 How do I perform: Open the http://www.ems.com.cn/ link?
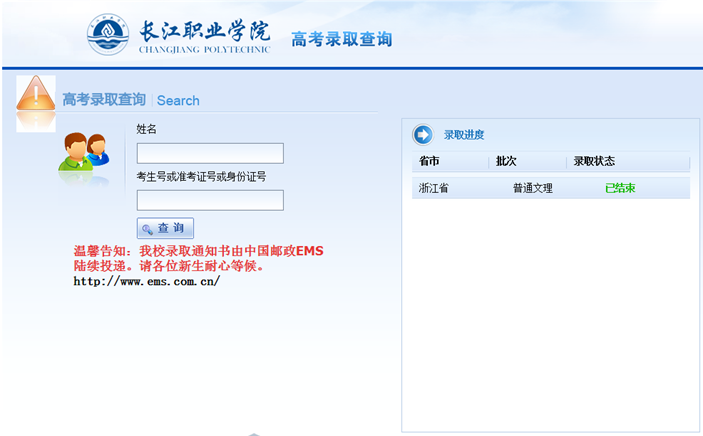point(146,281)
